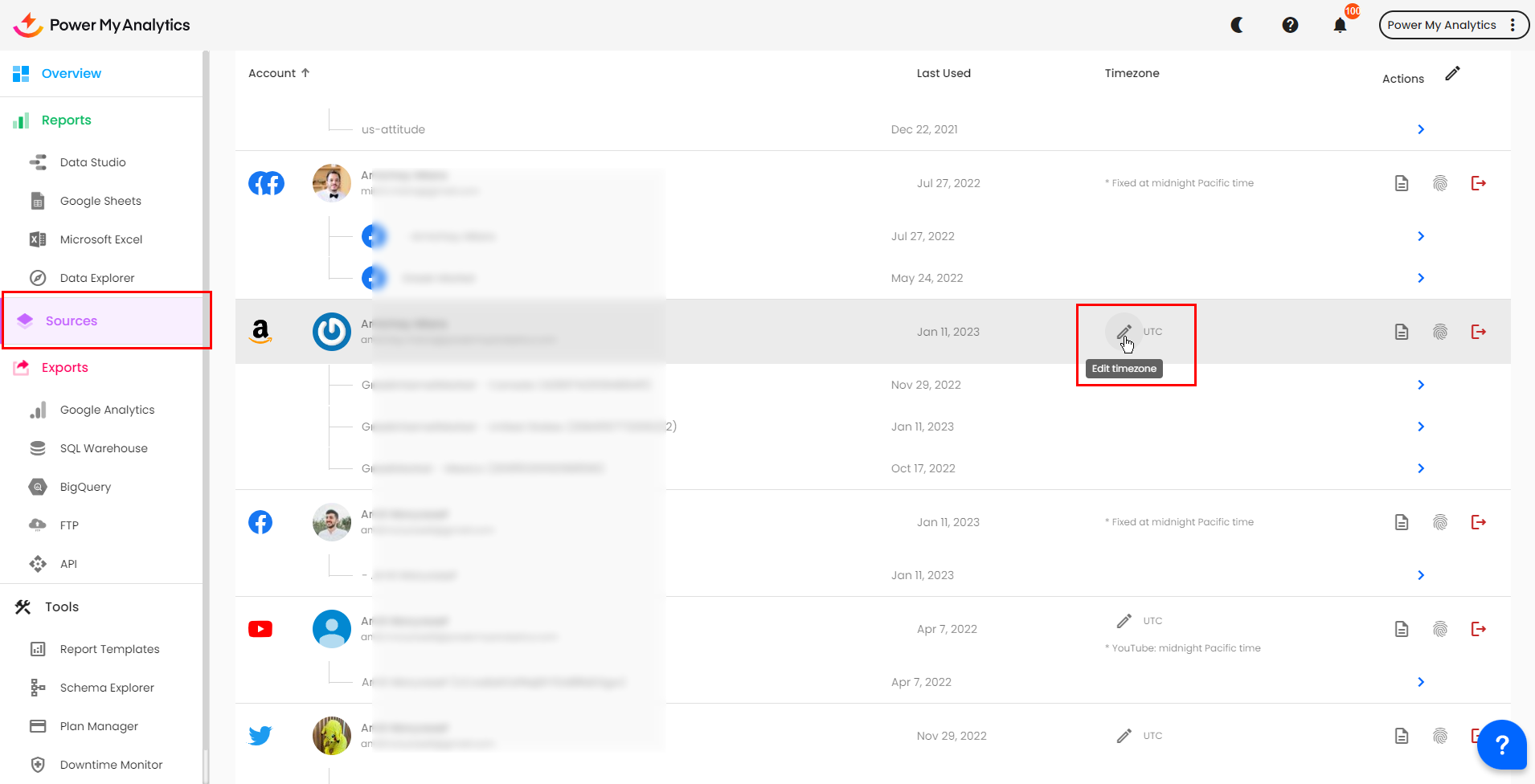Viewport: 1535px width, 784px height.
Task: Open fingerprint icon for YouTube account
Action: click(1439, 629)
